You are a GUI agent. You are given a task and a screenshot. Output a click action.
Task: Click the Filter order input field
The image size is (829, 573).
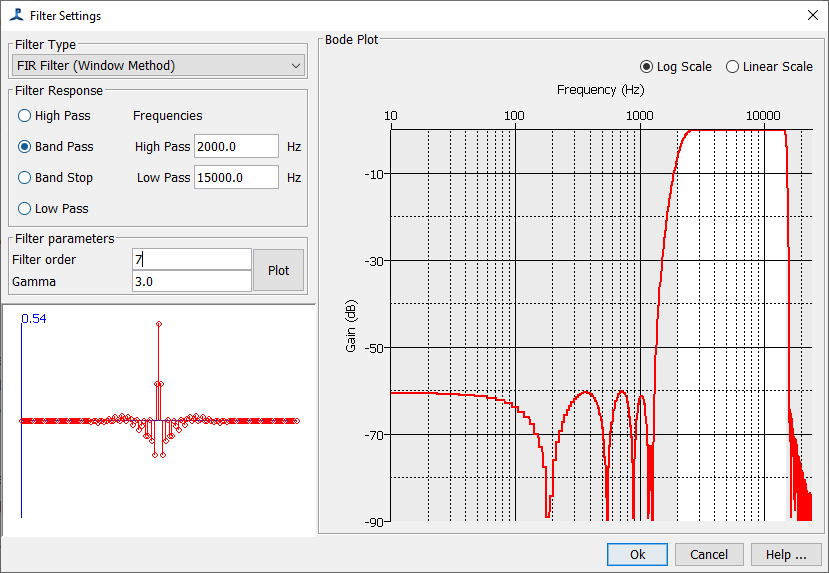pos(191,260)
